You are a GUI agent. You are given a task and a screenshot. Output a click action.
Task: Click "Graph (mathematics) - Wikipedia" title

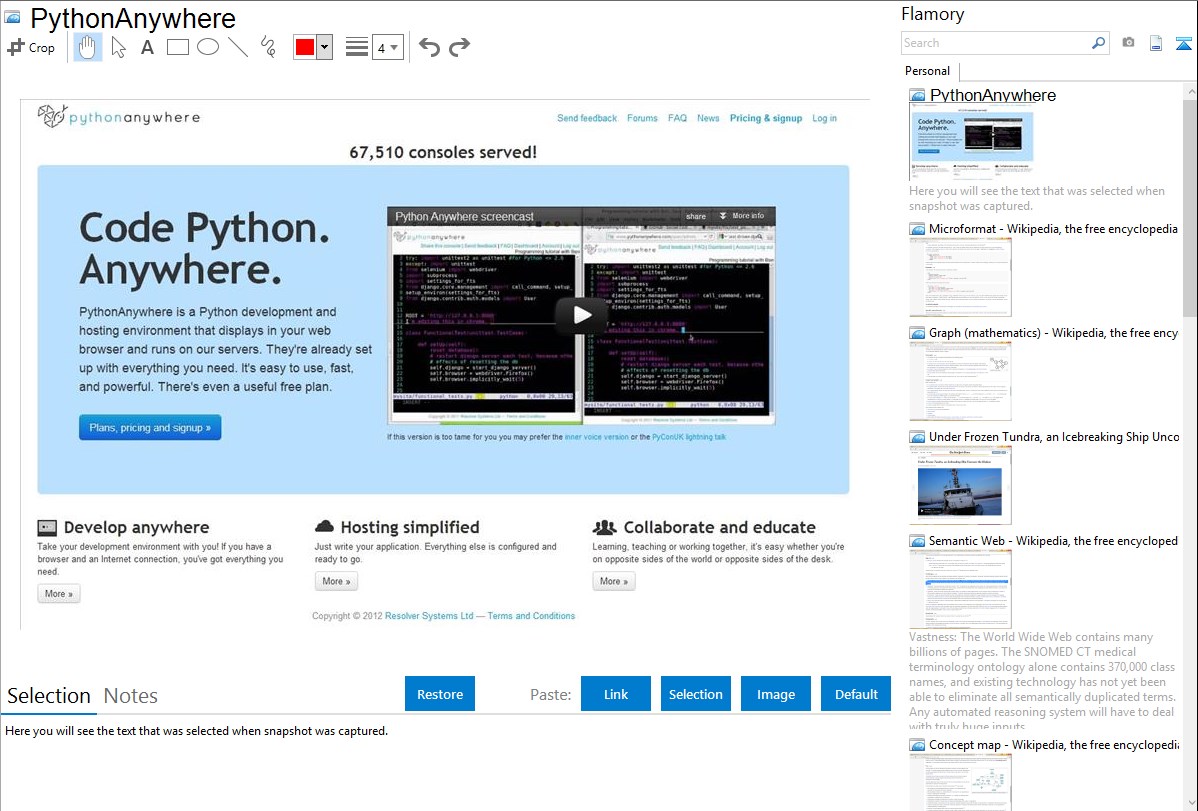pyautogui.click(x=1053, y=333)
